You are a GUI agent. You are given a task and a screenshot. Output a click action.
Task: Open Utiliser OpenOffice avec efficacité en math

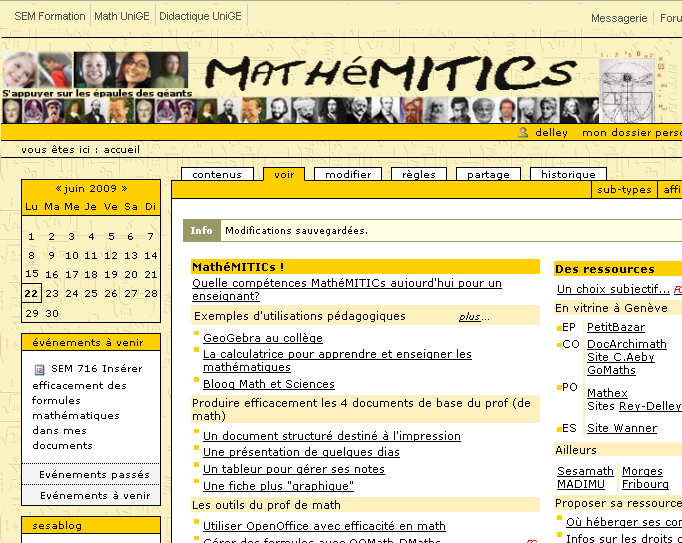point(324,526)
